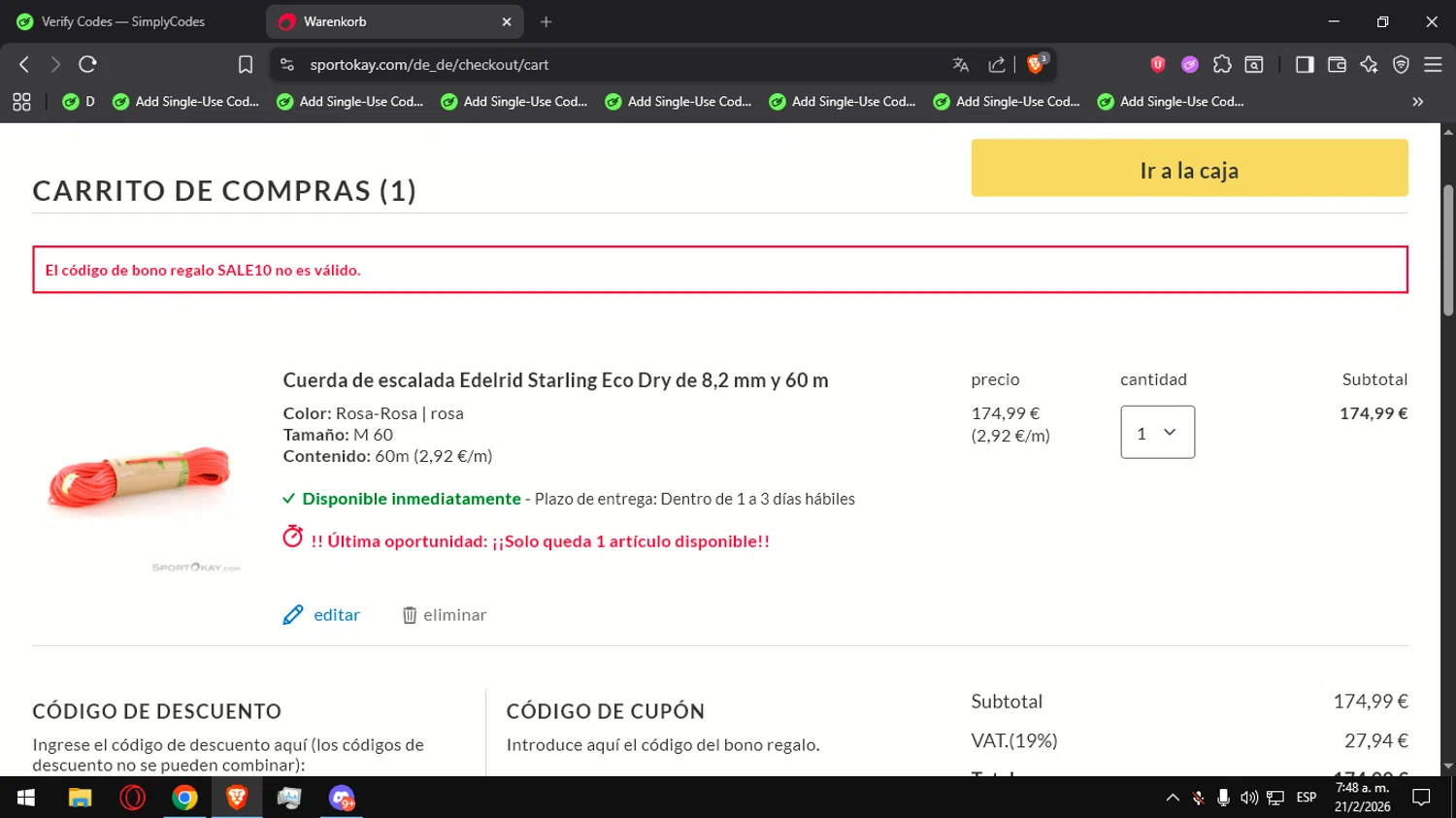Open the 'D' bookmark
Viewport: 1456px width, 818px height.
tap(79, 102)
